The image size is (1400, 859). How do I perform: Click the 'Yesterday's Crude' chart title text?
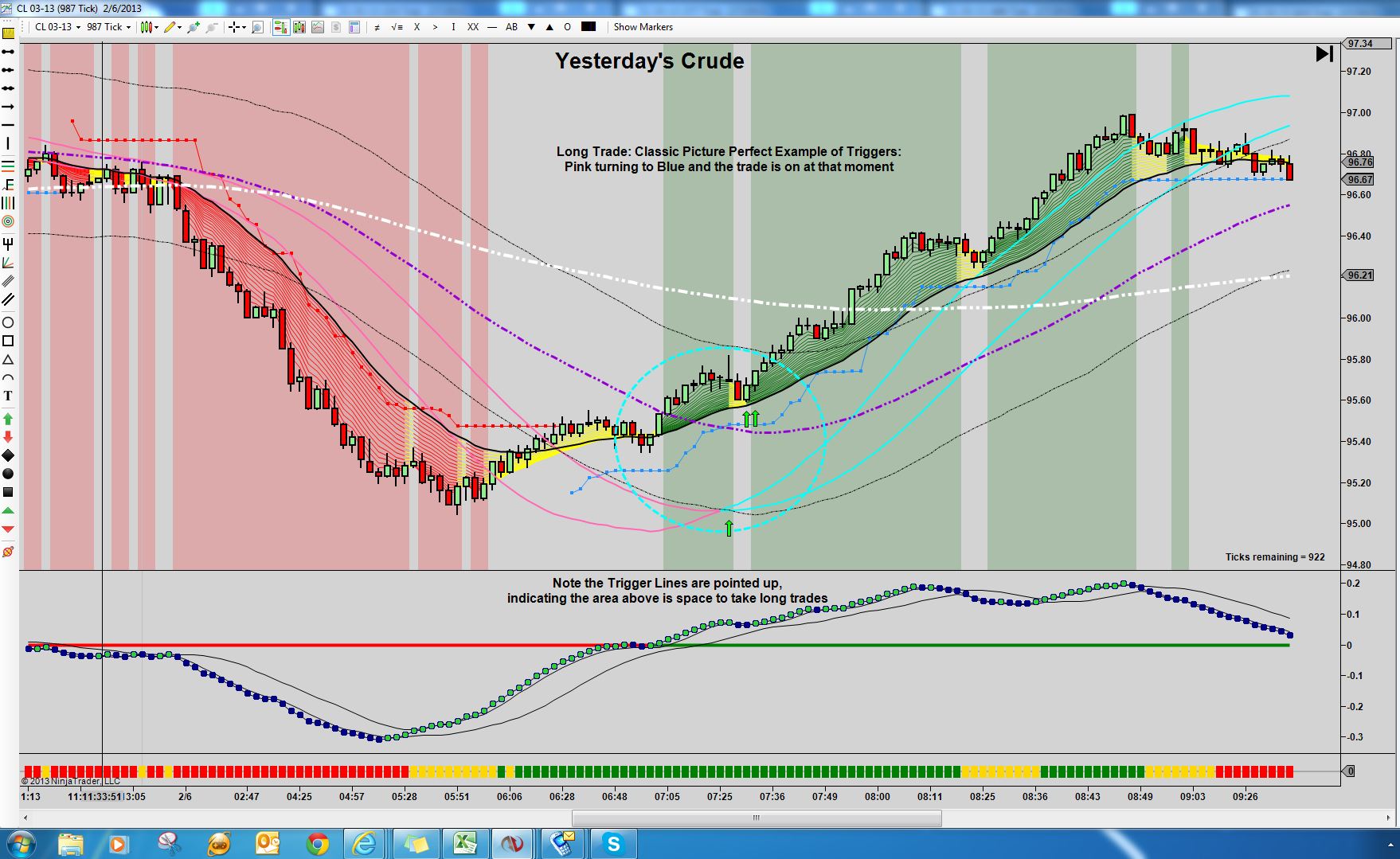(x=650, y=61)
